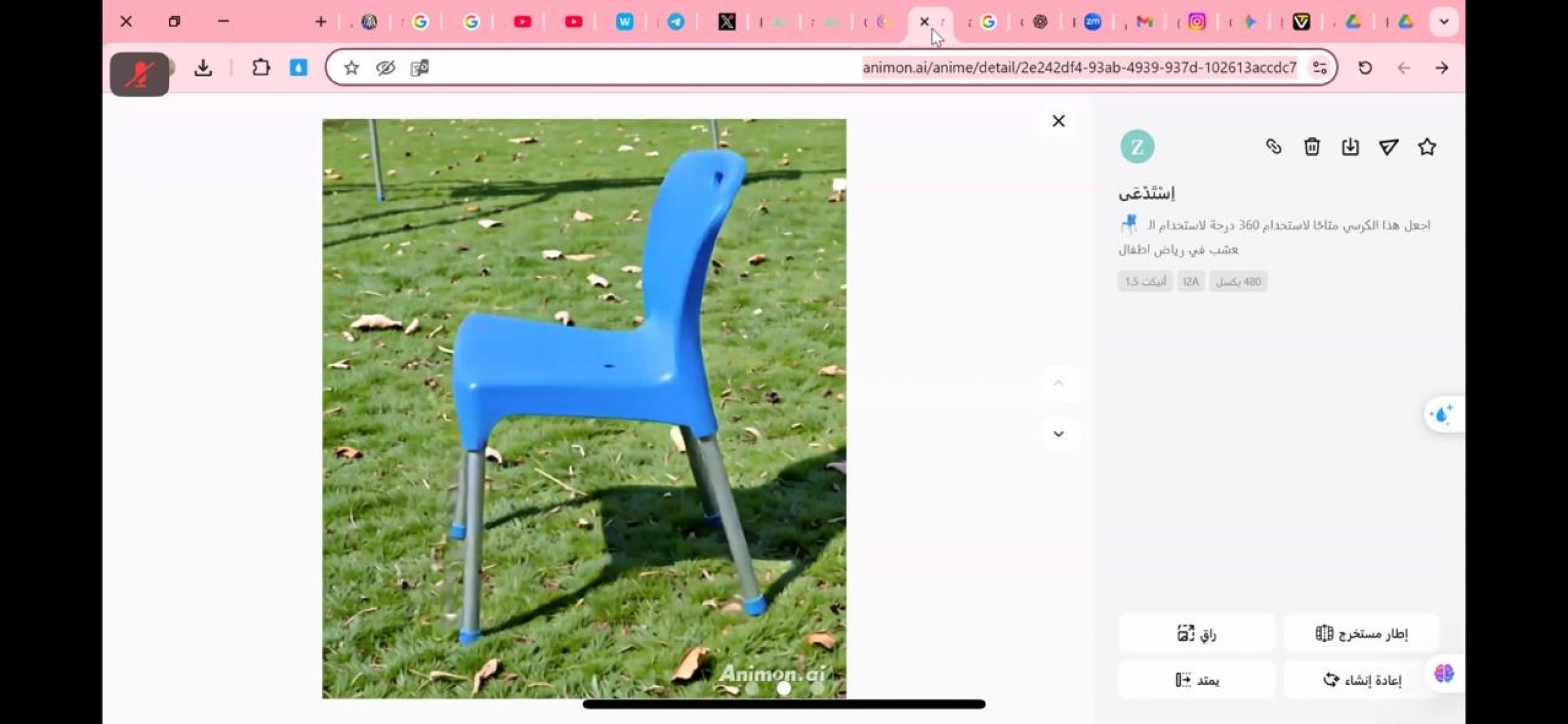This screenshot has width=1568, height=724.
Task: Switch to the Telegram tab
Action: click(675, 22)
